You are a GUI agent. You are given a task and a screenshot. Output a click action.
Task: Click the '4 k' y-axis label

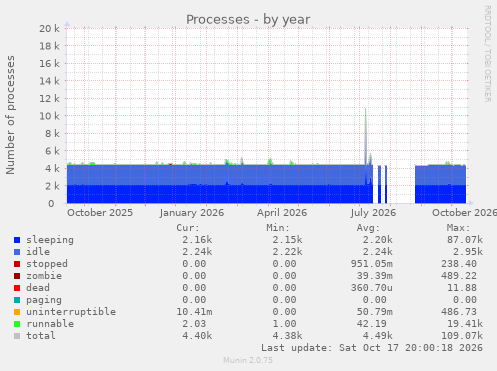click(52, 168)
